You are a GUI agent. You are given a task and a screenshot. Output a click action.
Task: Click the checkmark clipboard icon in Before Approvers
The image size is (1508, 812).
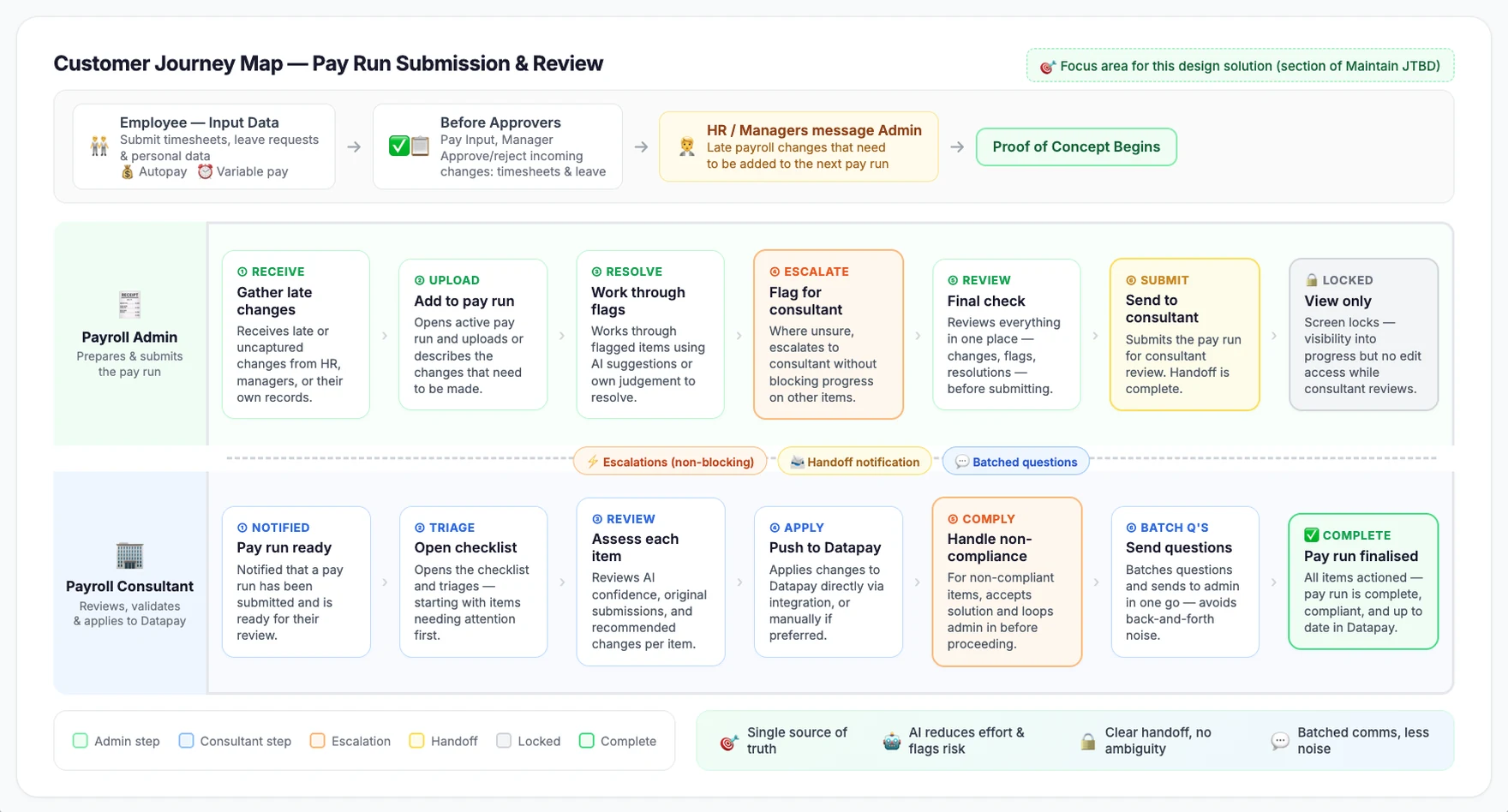tap(409, 146)
